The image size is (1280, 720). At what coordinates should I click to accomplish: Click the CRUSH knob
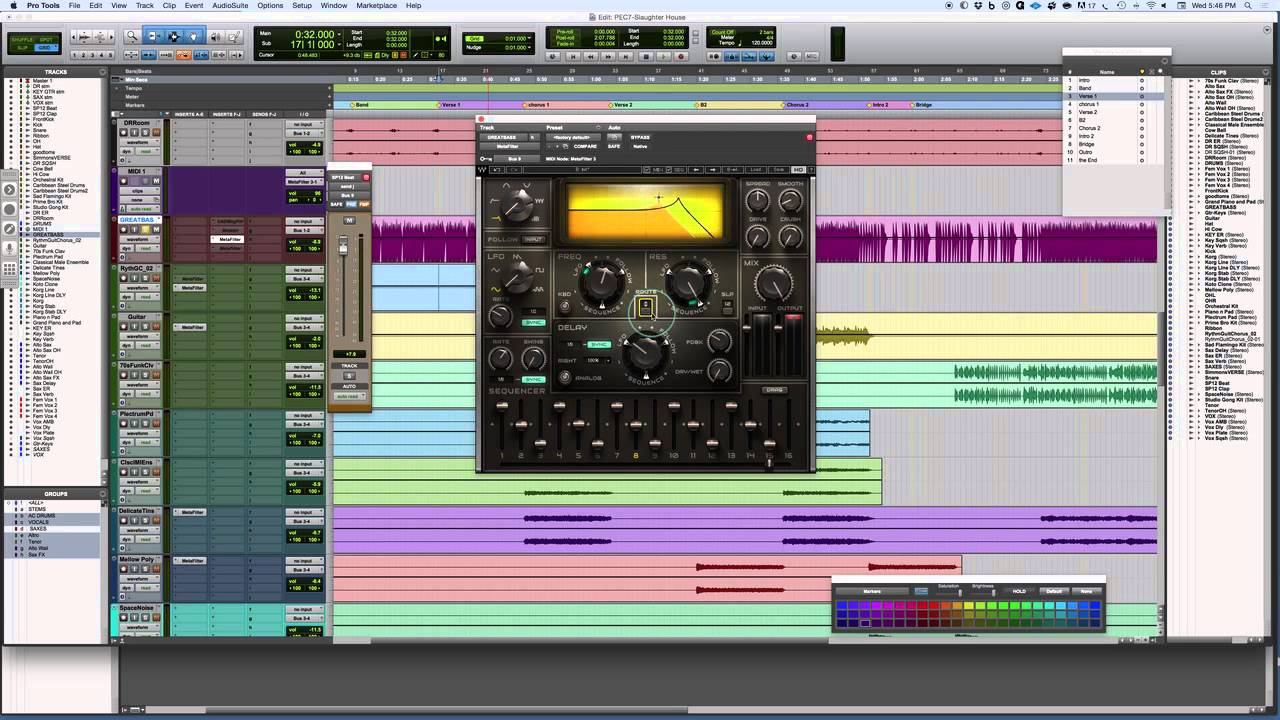tap(790, 236)
